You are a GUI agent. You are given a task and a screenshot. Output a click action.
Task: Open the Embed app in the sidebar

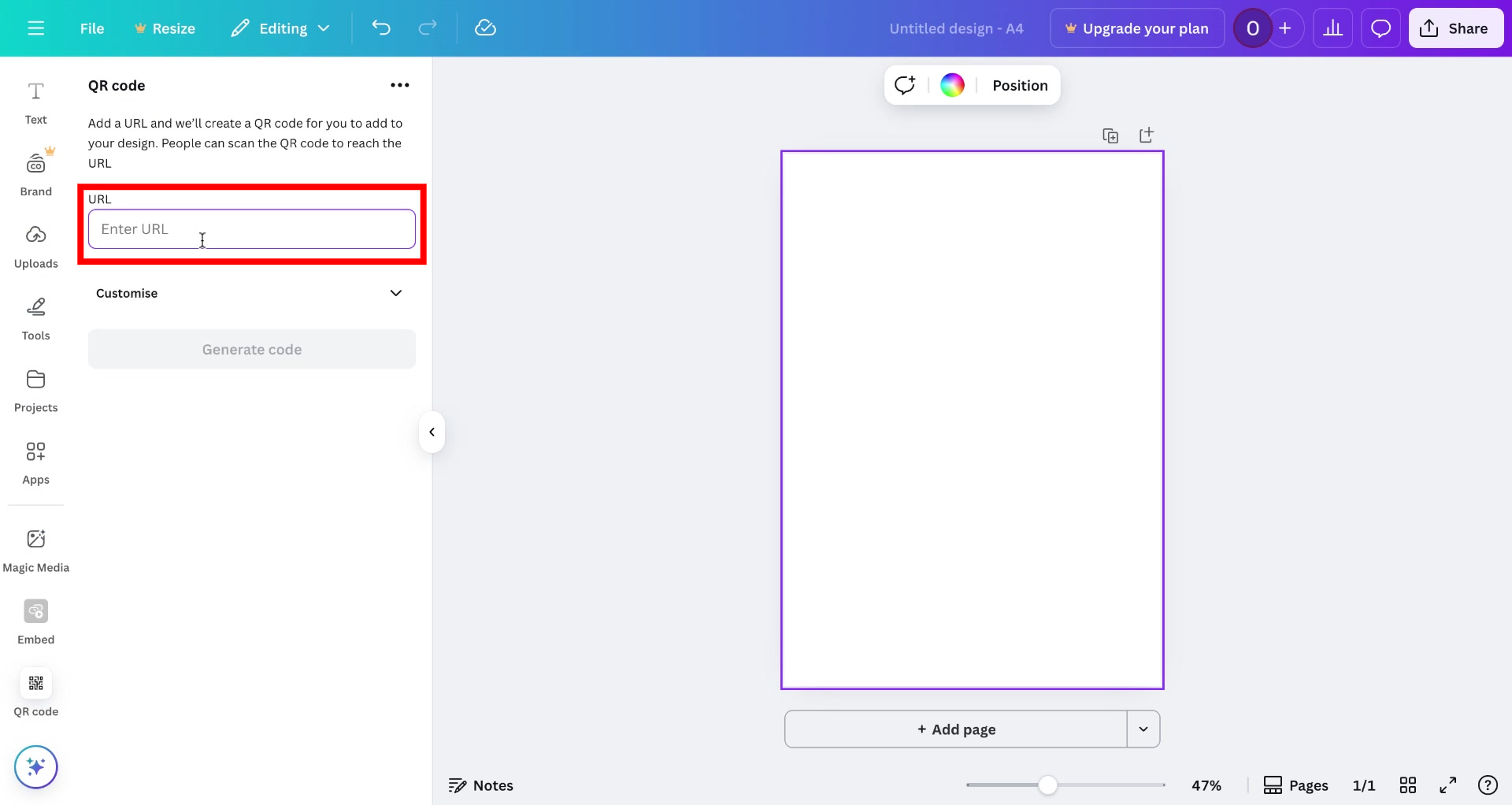pos(35,621)
